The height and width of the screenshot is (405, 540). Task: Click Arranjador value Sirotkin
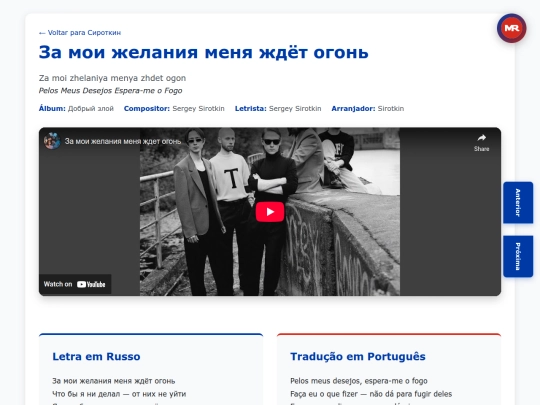pos(391,108)
